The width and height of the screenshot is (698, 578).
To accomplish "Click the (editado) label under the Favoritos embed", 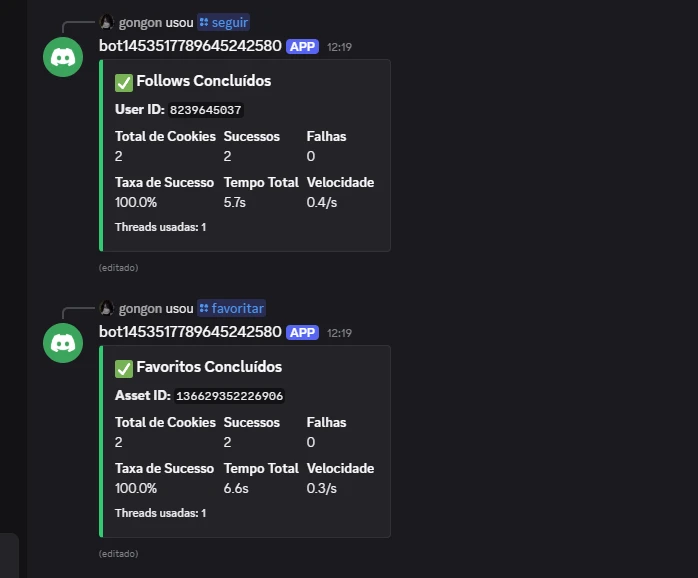I will 118,553.
